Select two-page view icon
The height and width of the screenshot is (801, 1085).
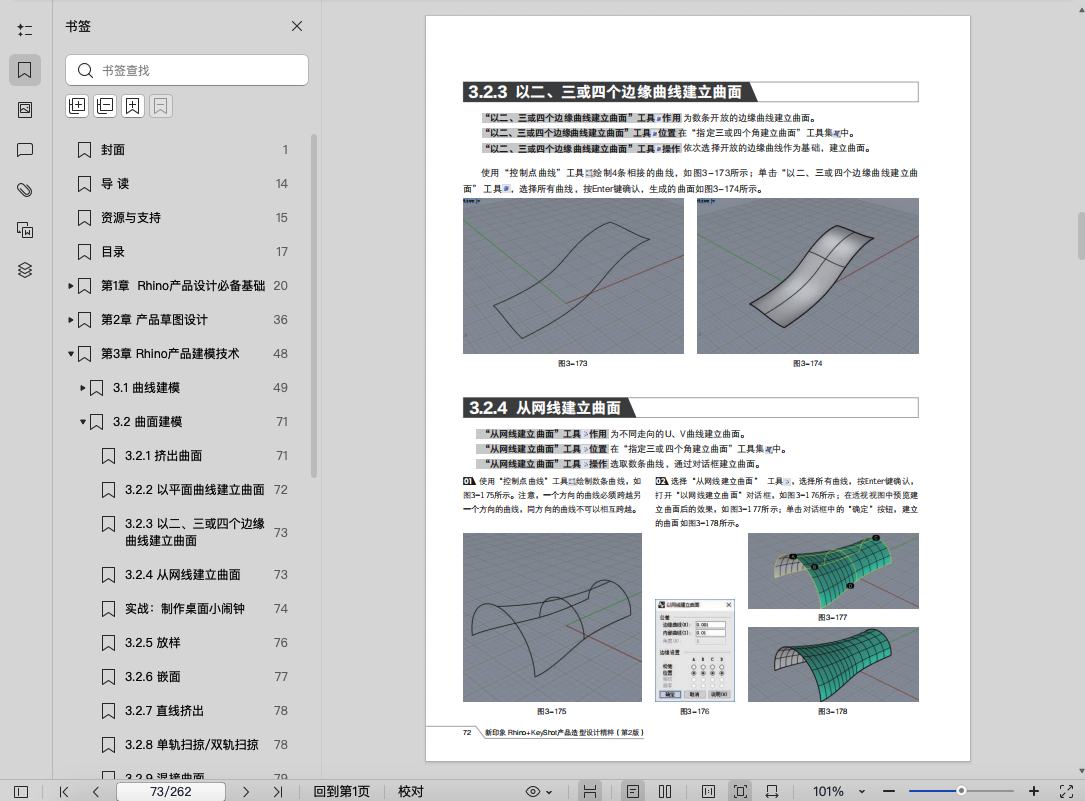(x=665, y=791)
